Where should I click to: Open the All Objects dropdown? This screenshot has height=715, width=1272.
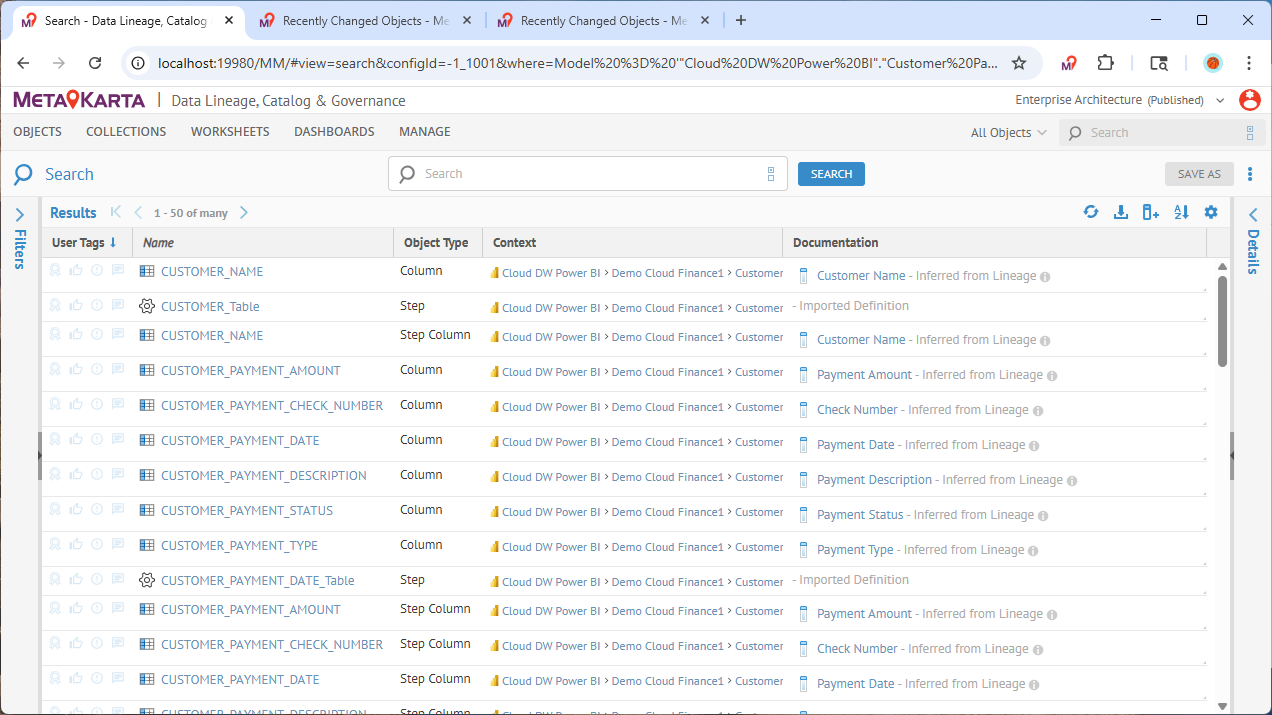1008,133
